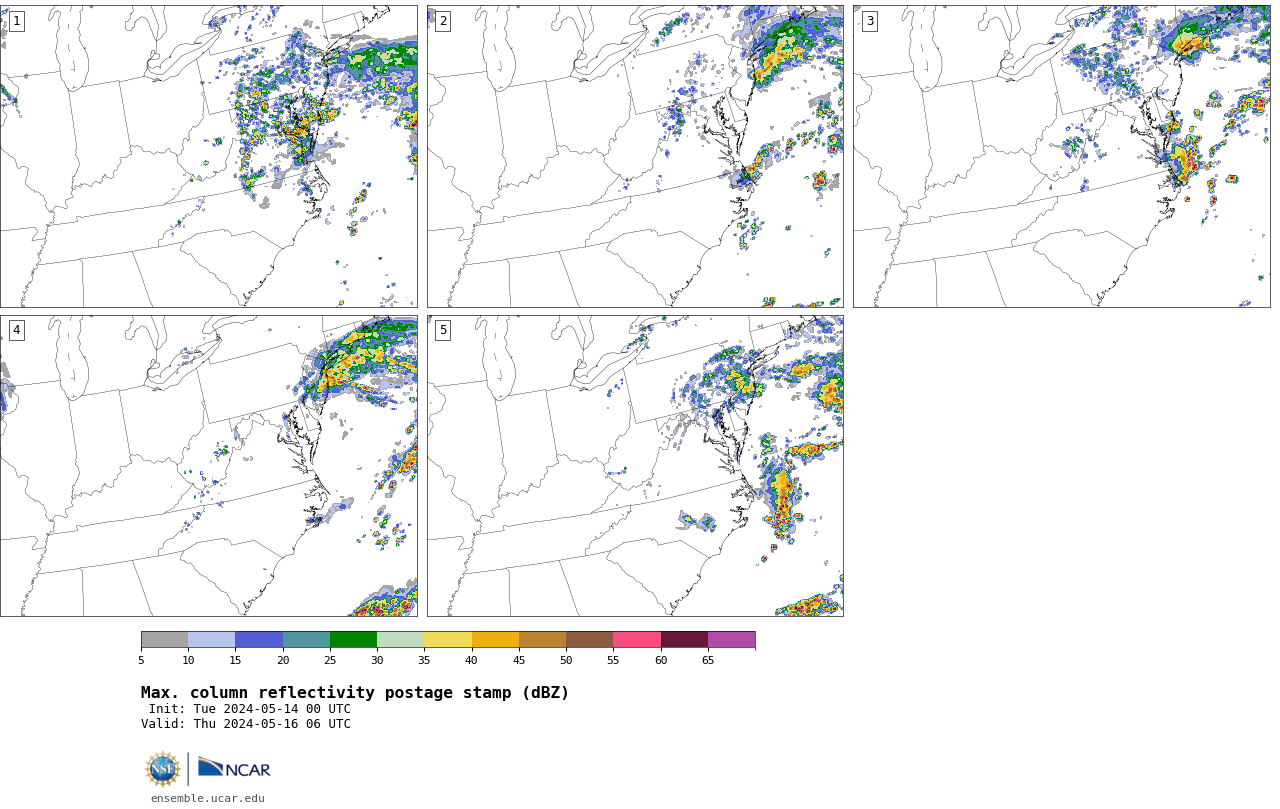Click the pale green 30-35 dBZ swatch
Image resolution: width=1280 pixels, height=809 pixels.
click(x=400, y=640)
